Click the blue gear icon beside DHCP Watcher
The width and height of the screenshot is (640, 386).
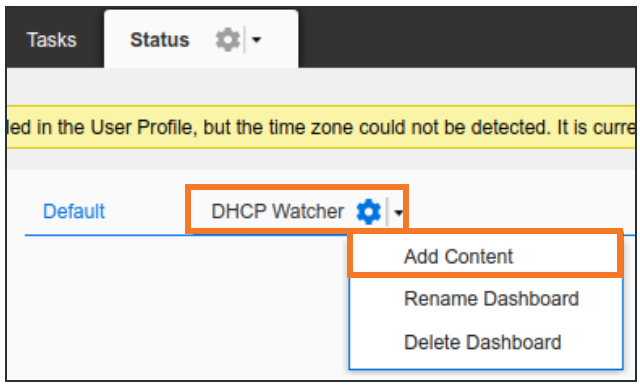[369, 211]
